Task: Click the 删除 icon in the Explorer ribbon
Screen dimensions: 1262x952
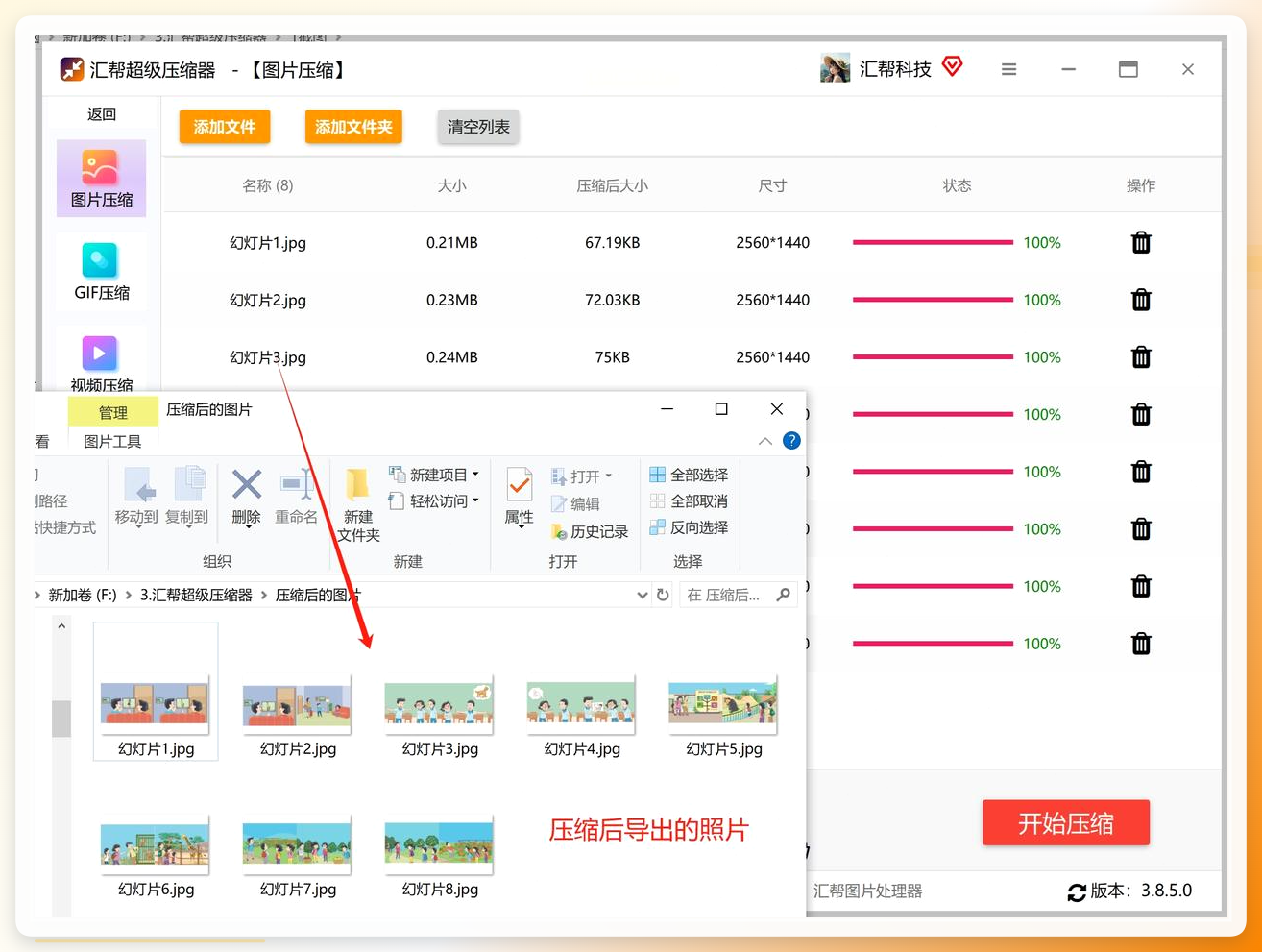Action: tap(247, 486)
